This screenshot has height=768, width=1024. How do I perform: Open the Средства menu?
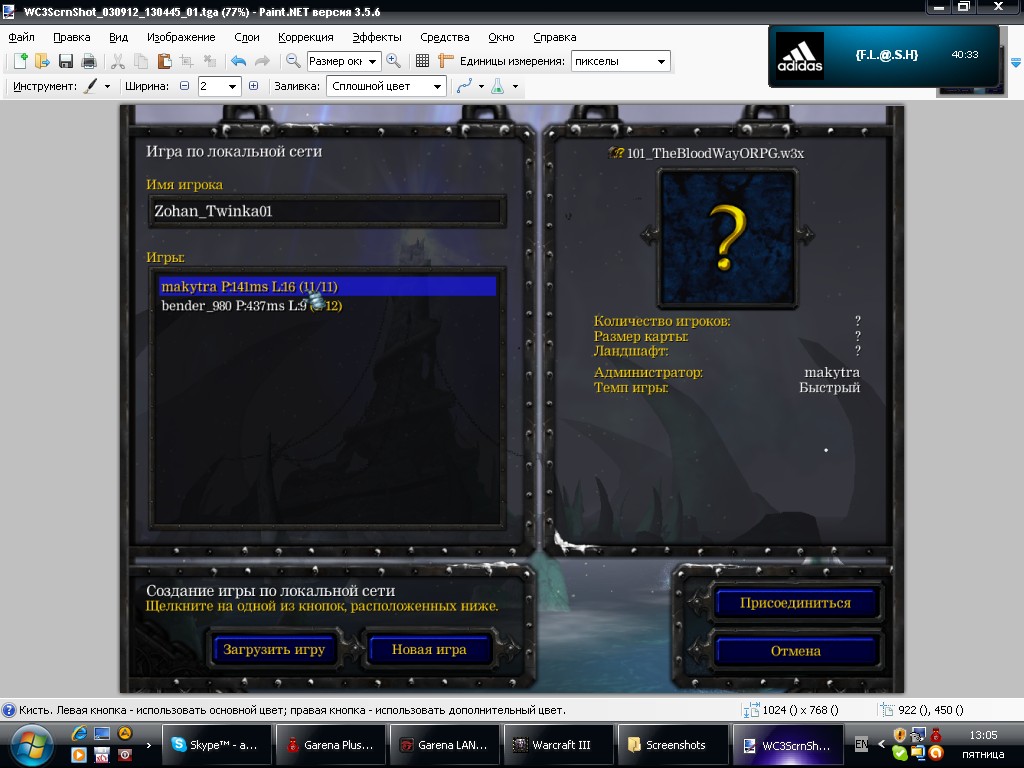tap(445, 37)
